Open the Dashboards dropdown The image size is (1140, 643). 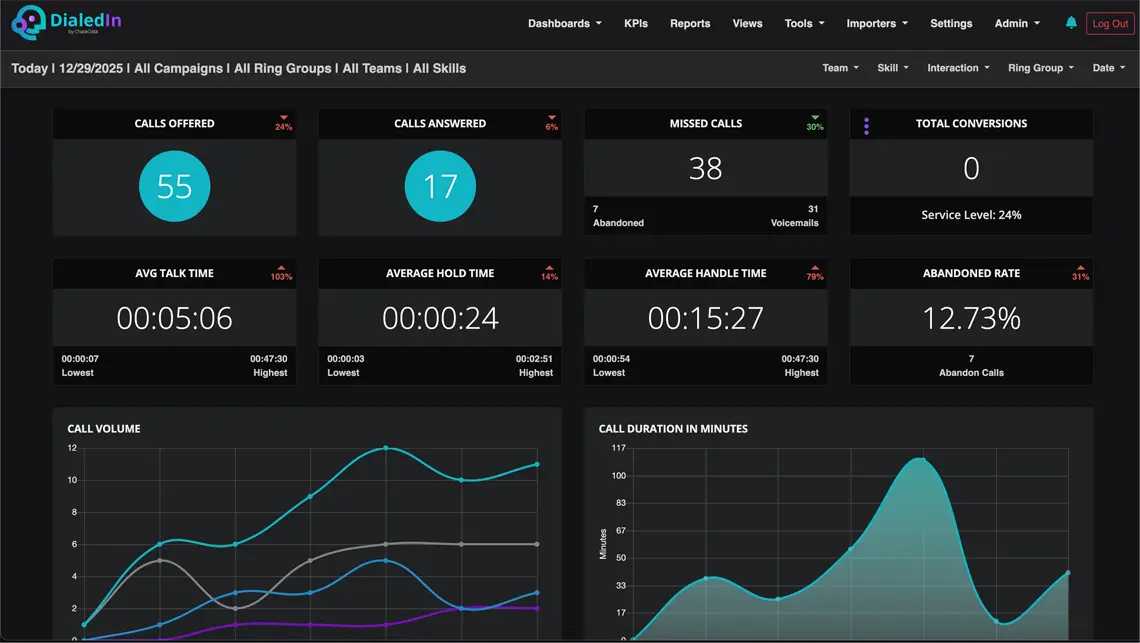click(x=564, y=23)
